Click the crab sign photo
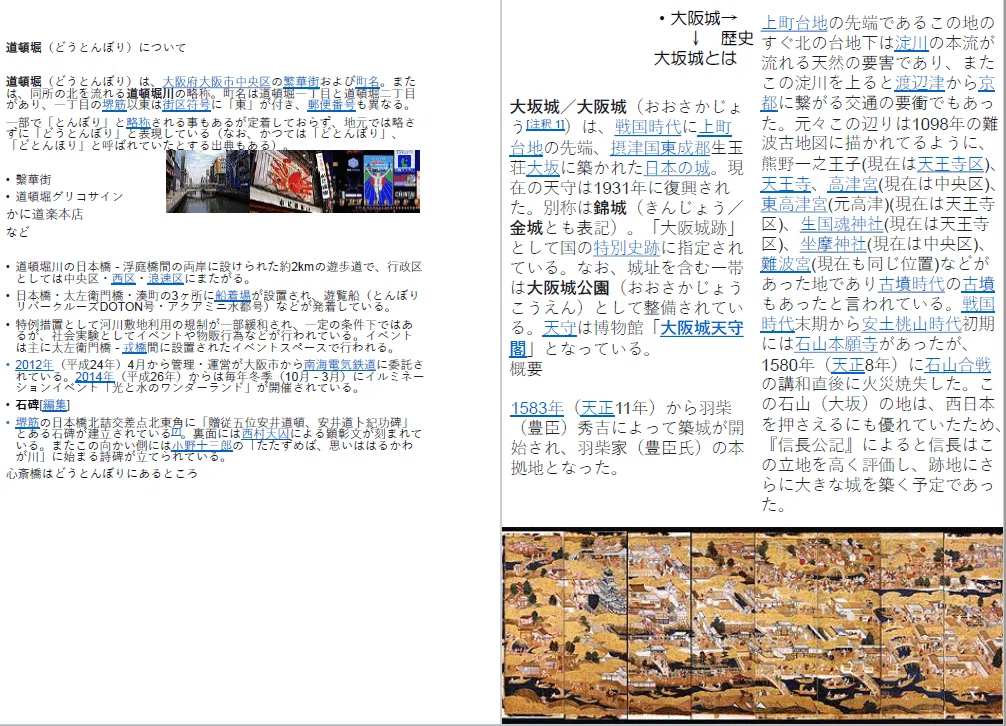Viewport: 1006px width, 726px height. 292,182
